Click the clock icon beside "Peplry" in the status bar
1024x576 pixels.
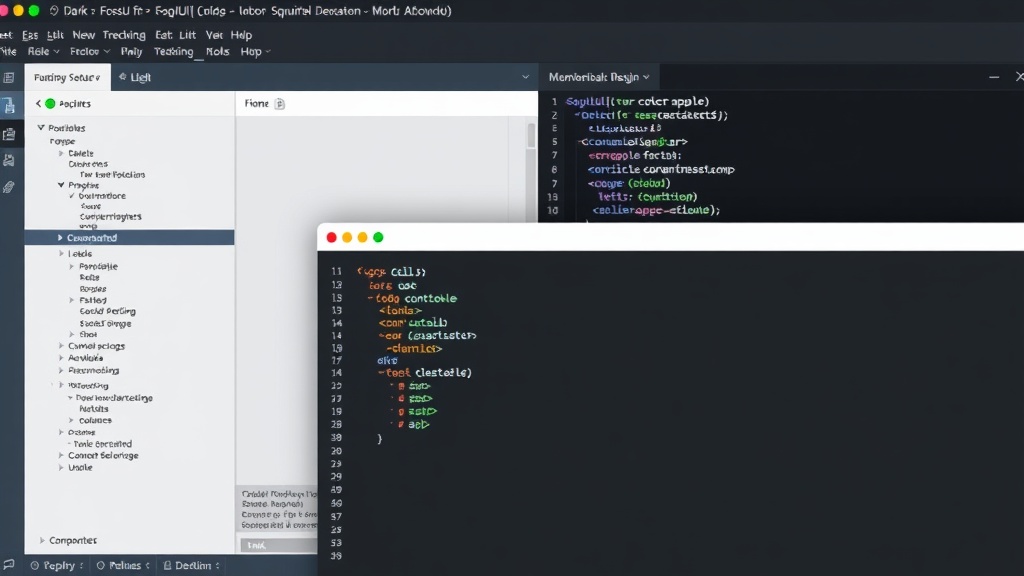tap(35, 566)
